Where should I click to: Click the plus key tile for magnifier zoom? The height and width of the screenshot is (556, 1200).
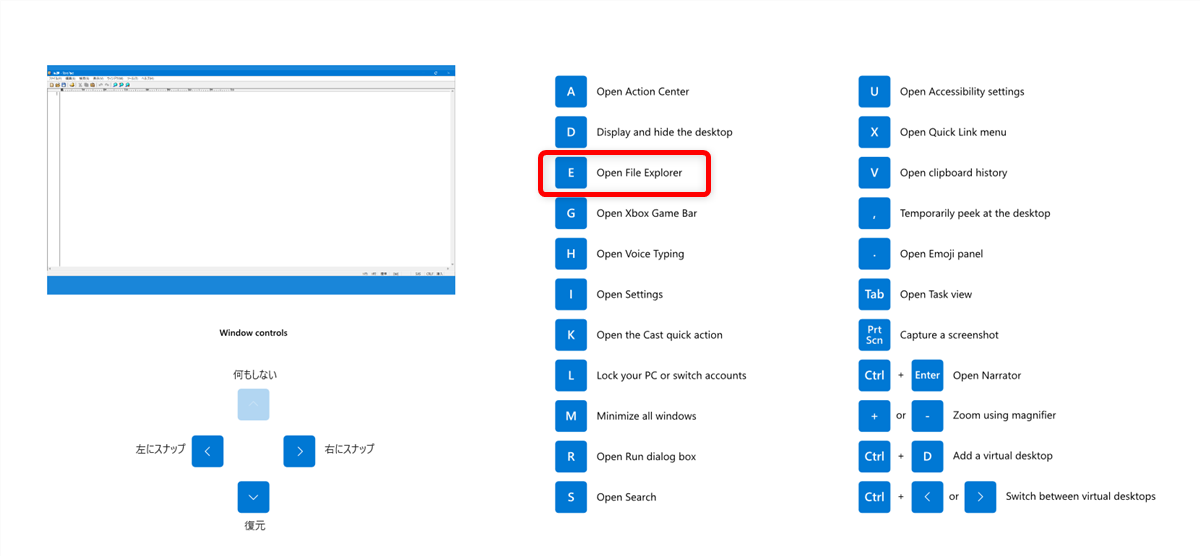874,416
